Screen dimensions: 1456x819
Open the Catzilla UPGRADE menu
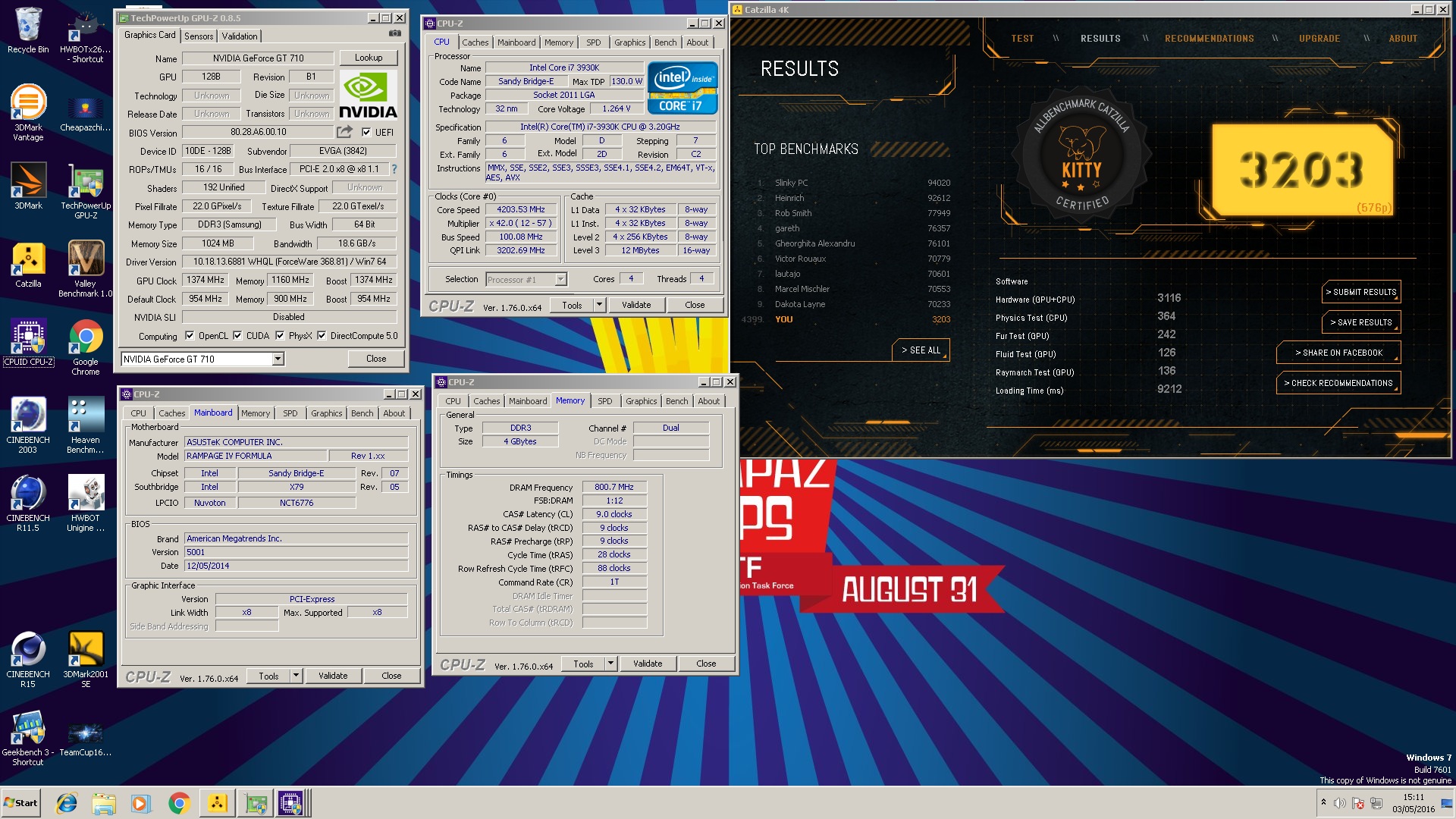pyautogui.click(x=1319, y=39)
